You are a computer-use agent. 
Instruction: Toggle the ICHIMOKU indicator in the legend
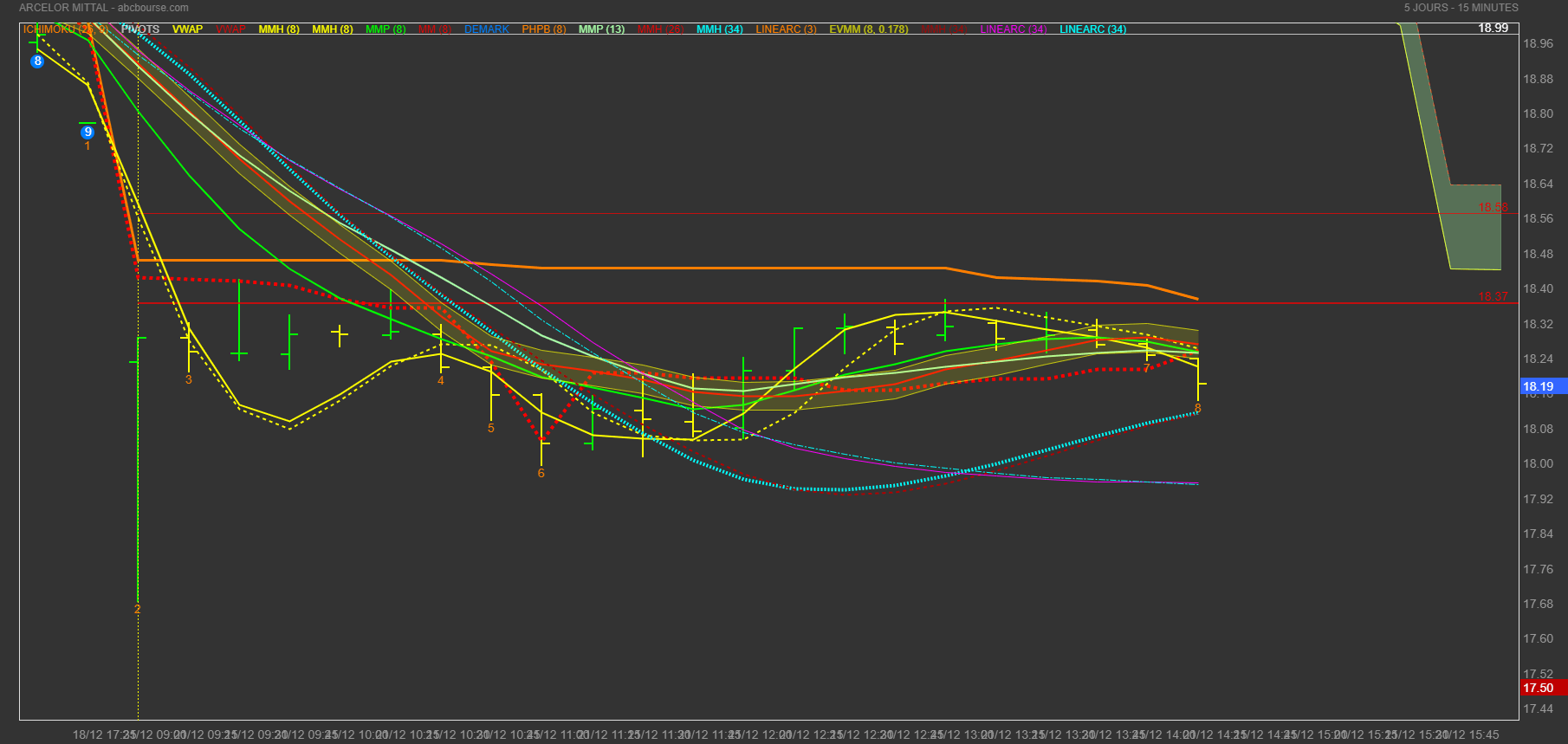click(66, 29)
